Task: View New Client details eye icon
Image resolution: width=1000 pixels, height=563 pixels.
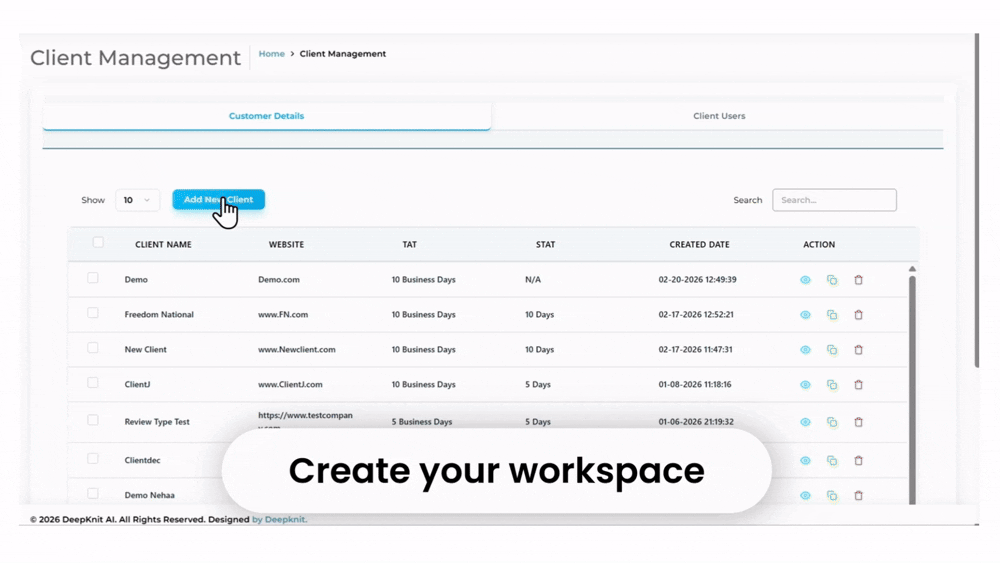Action: tap(805, 350)
